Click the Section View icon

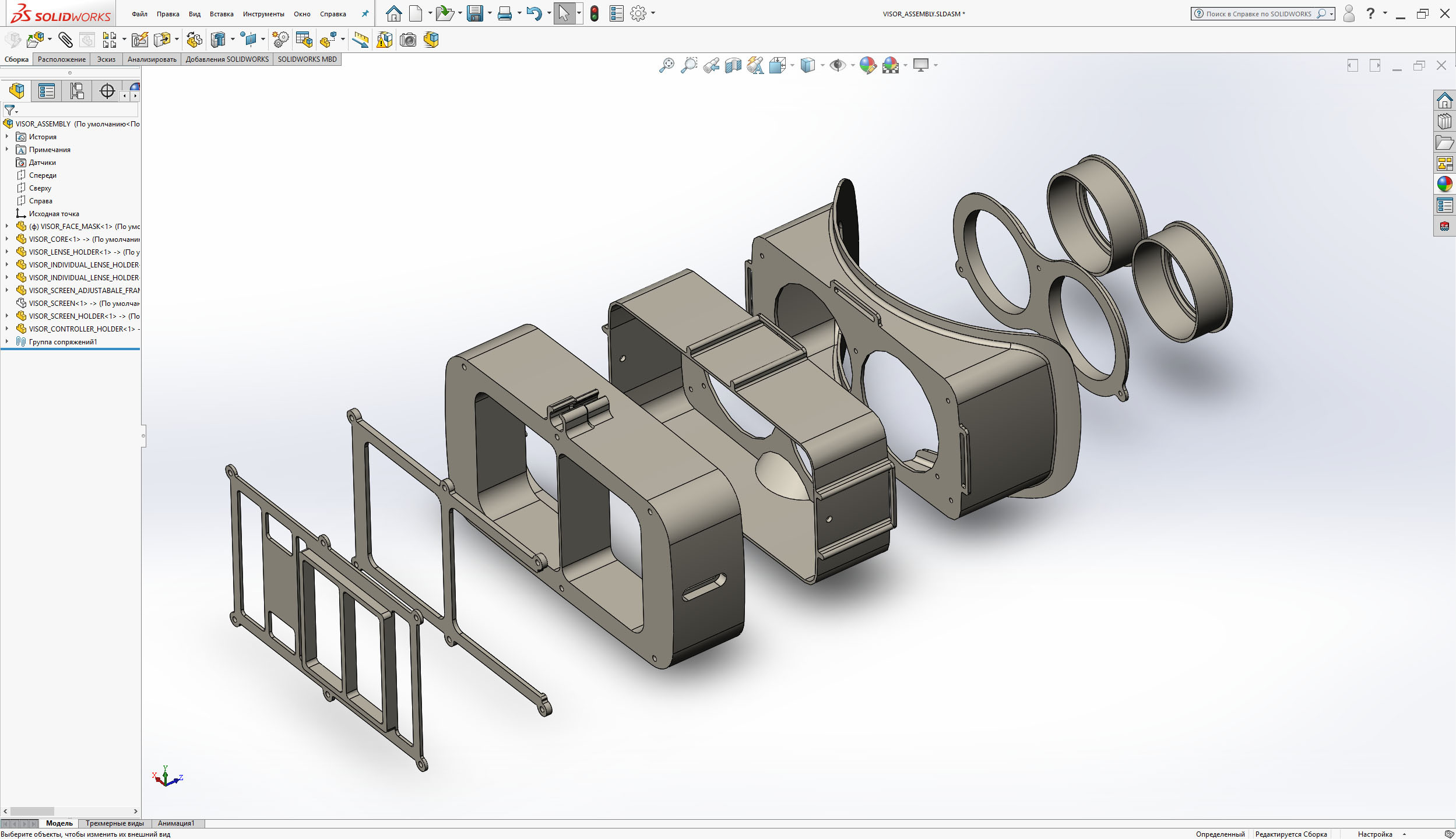pos(733,65)
